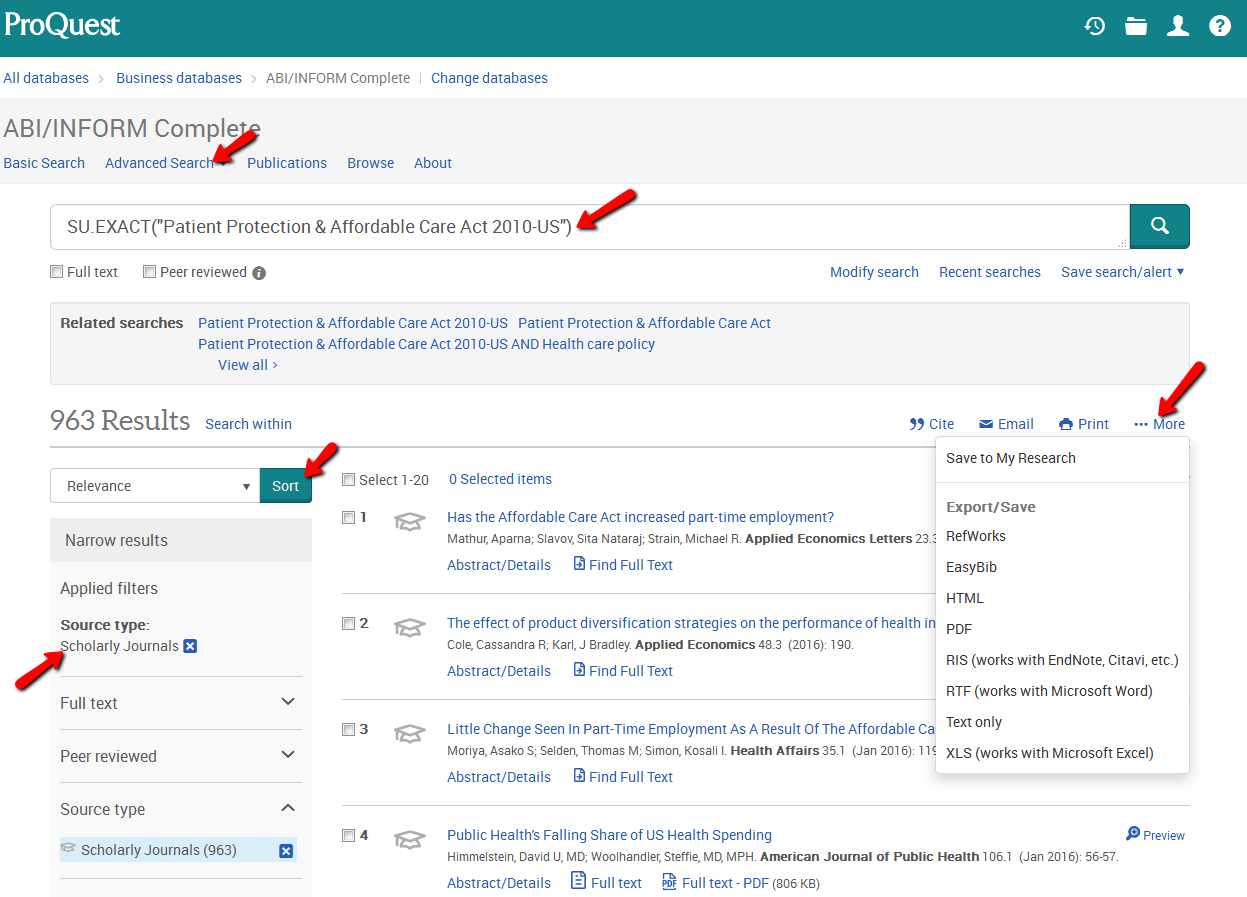Select checkbox for result 2
The height and width of the screenshot is (897, 1247).
pyautogui.click(x=348, y=624)
